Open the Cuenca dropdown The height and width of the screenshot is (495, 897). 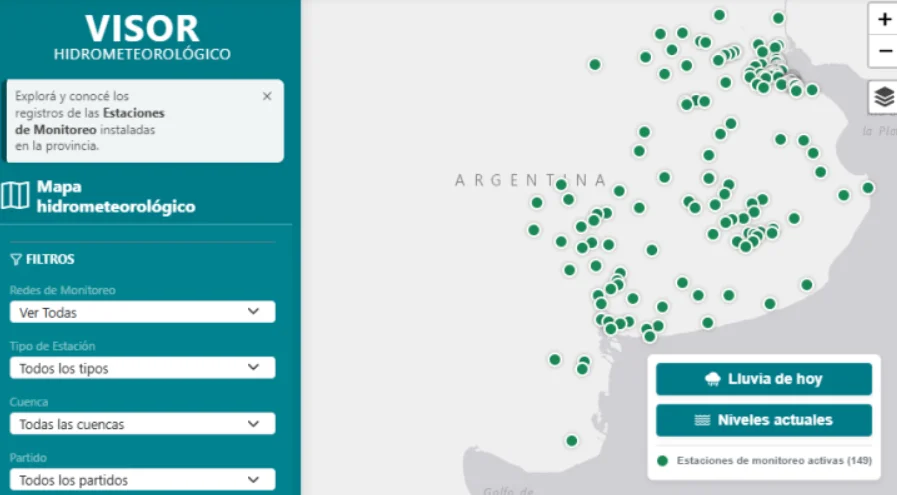coord(142,424)
